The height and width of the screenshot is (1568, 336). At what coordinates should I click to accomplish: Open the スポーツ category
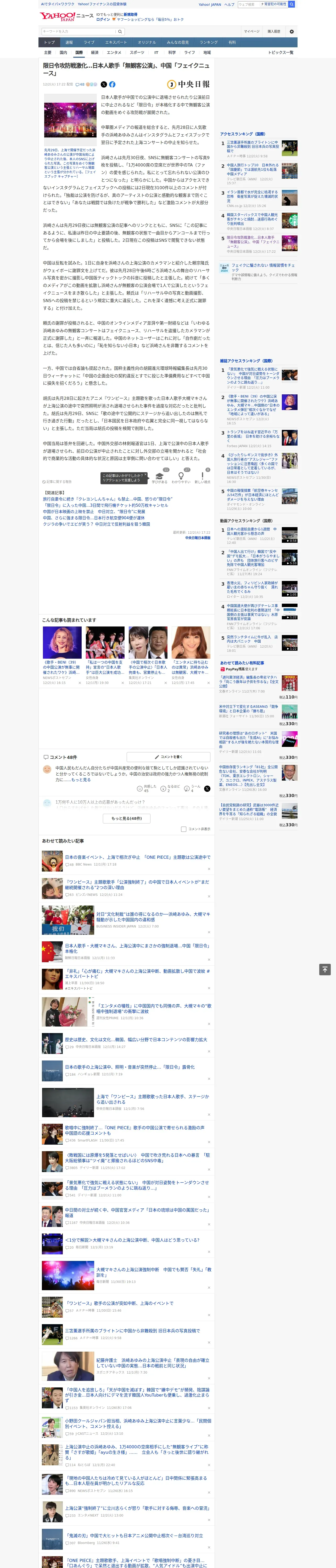click(x=137, y=53)
